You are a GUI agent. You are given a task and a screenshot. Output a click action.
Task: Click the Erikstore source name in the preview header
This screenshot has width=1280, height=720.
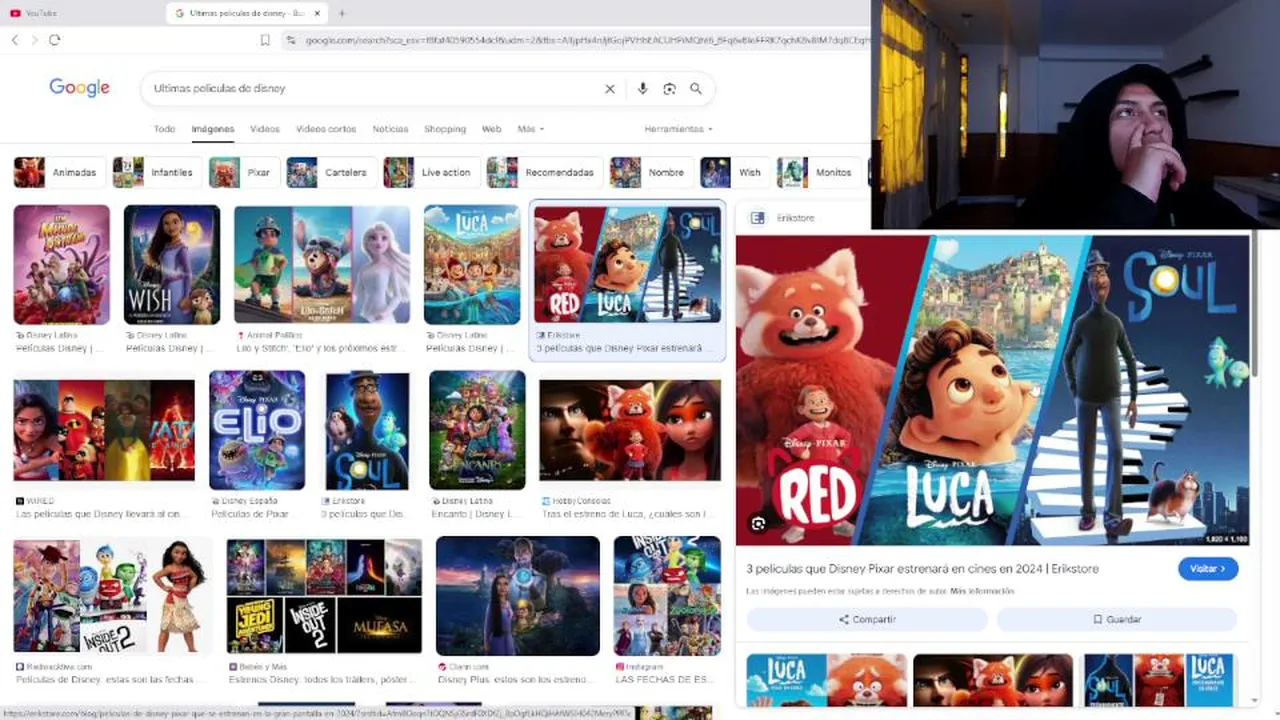[795, 218]
